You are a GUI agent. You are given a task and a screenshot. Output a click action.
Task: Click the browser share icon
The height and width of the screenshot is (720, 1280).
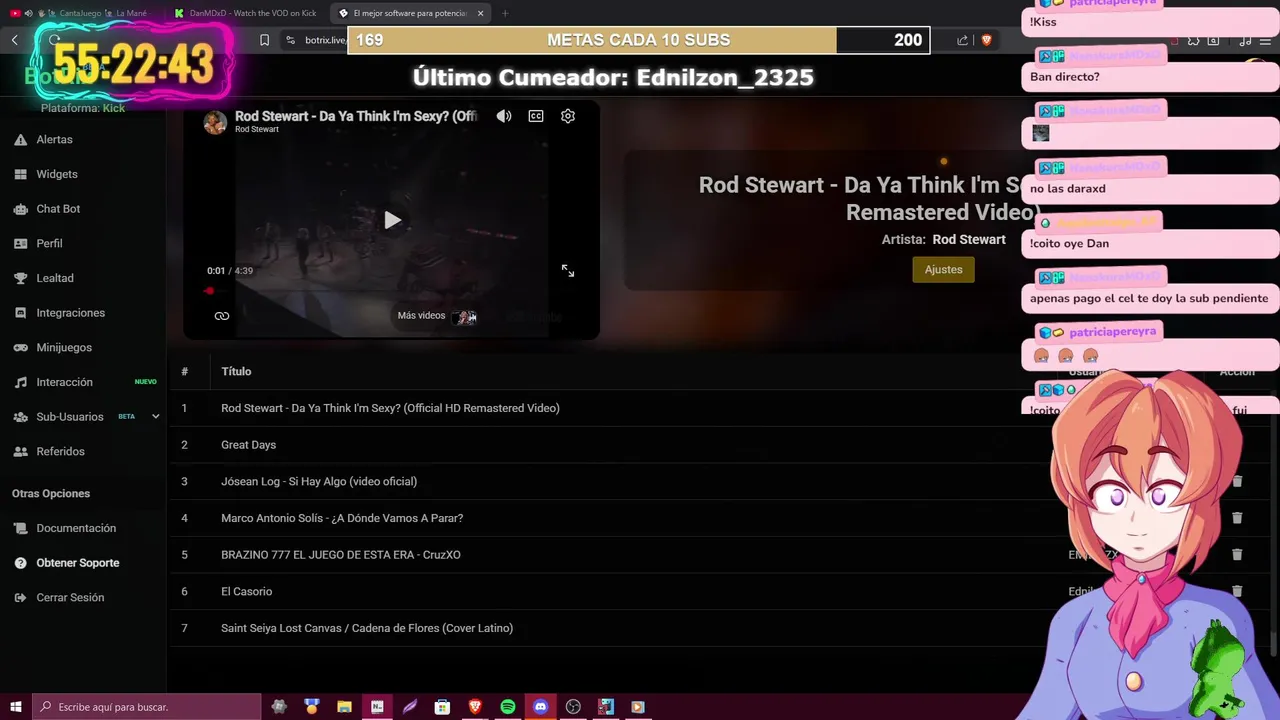tap(962, 40)
